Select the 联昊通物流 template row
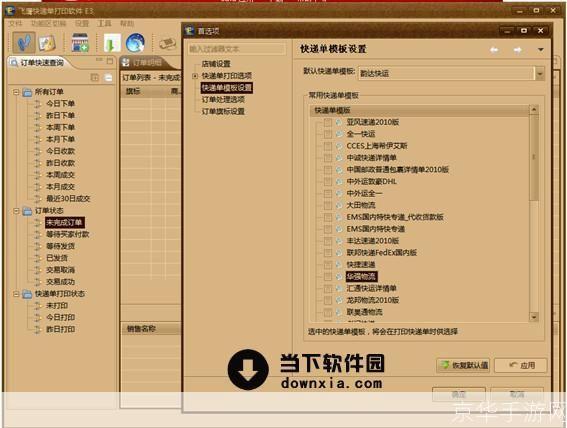567x428 pixels. [x=364, y=312]
